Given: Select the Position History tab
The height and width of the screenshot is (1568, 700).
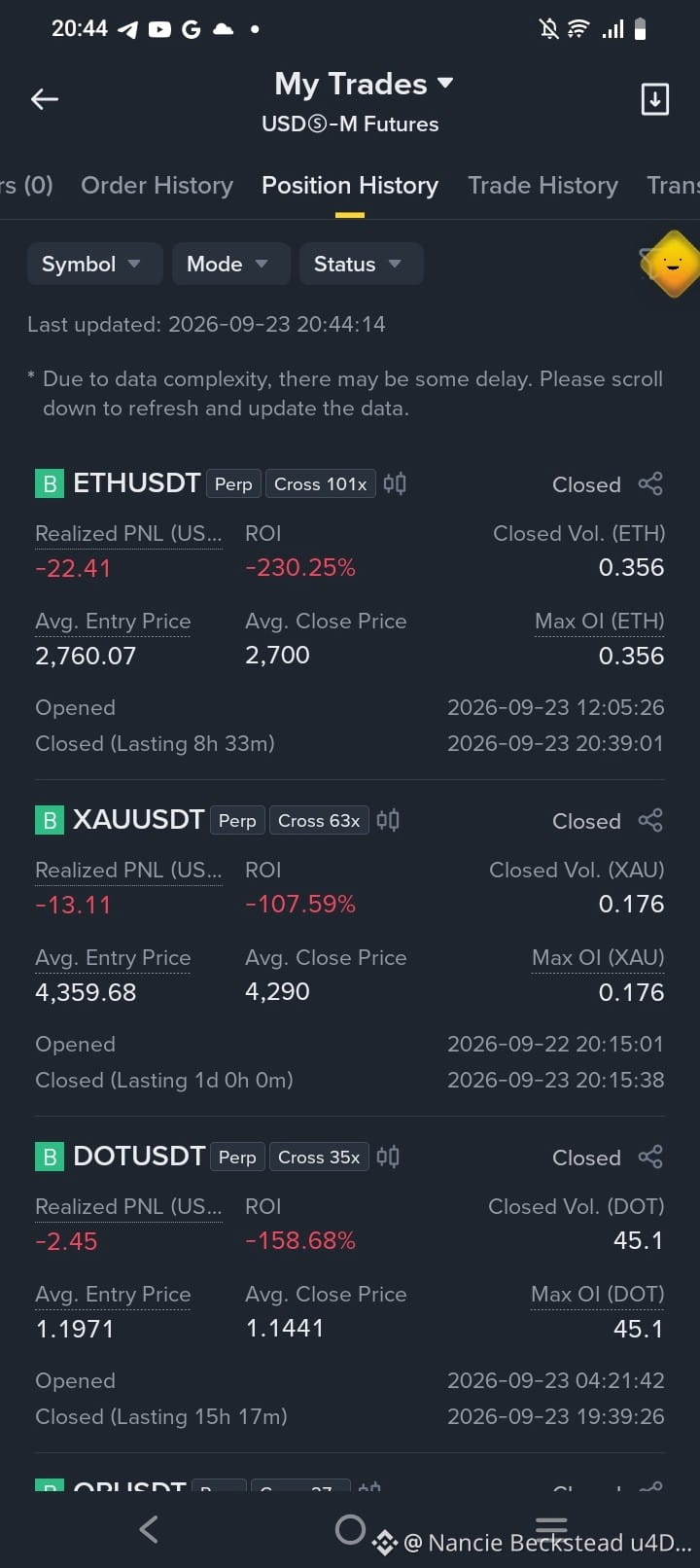Looking at the screenshot, I should 350,185.
